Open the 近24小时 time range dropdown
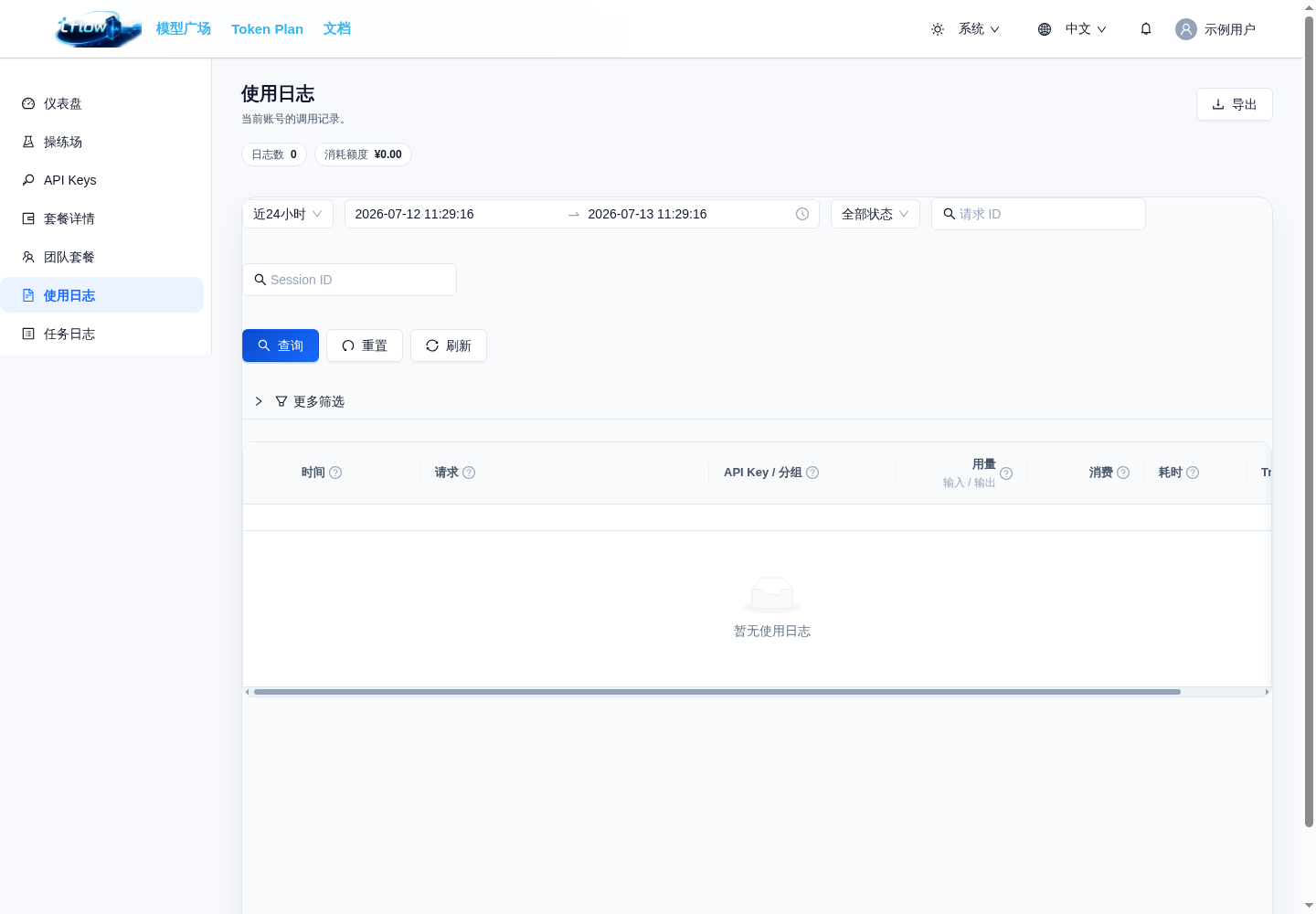This screenshot has width=1316, height=914. coord(288,214)
